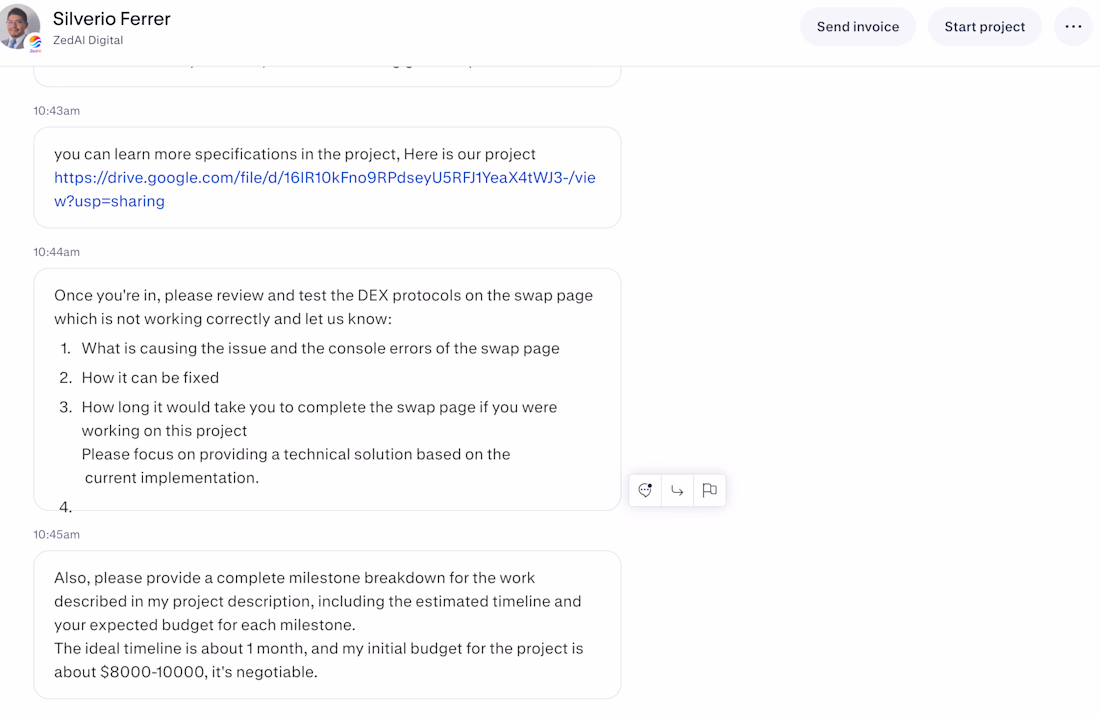
Task: Reply to the DEX protocols message
Action: tap(677, 490)
